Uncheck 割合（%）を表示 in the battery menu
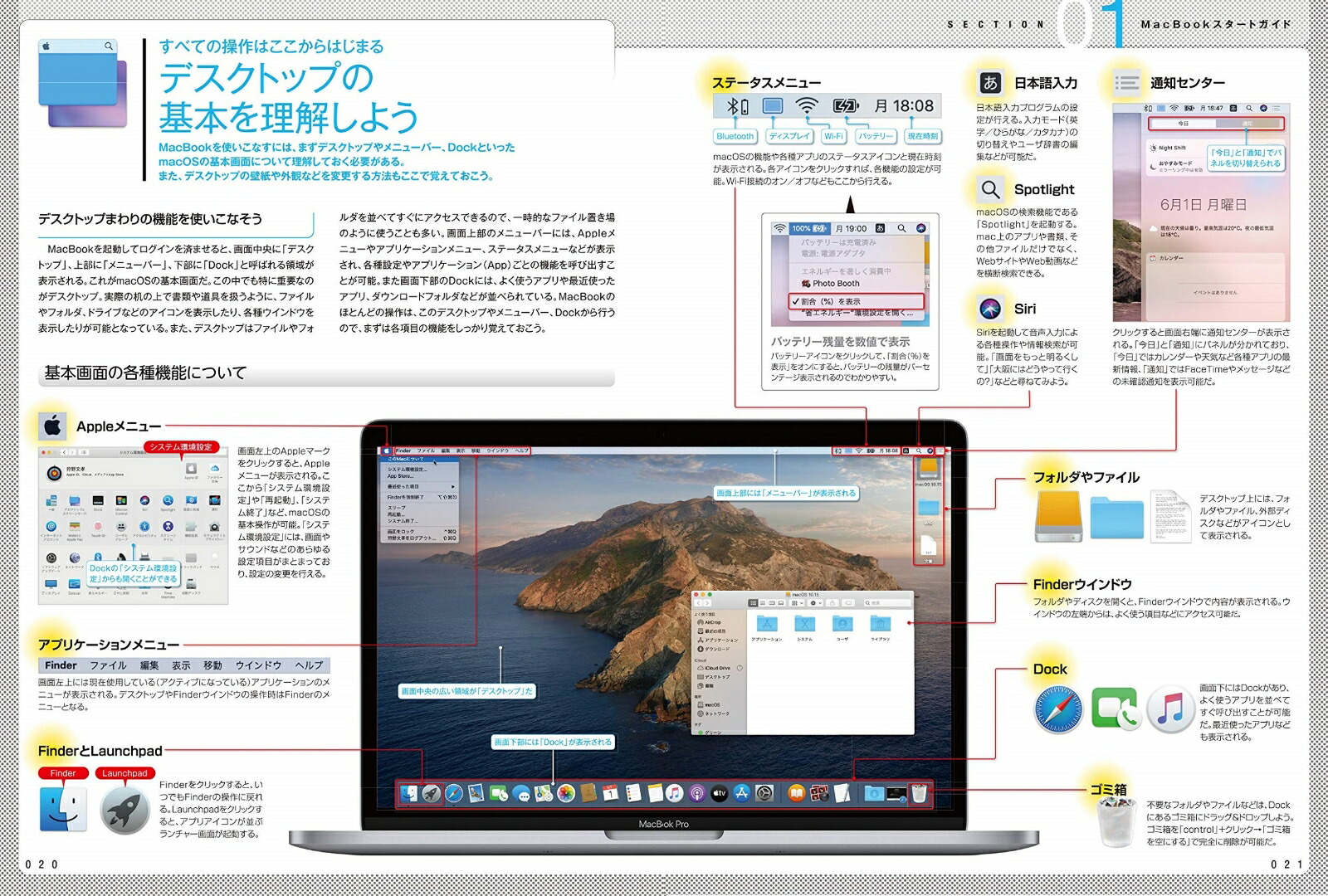1328x896 pixels. click(x=831, y=301)
